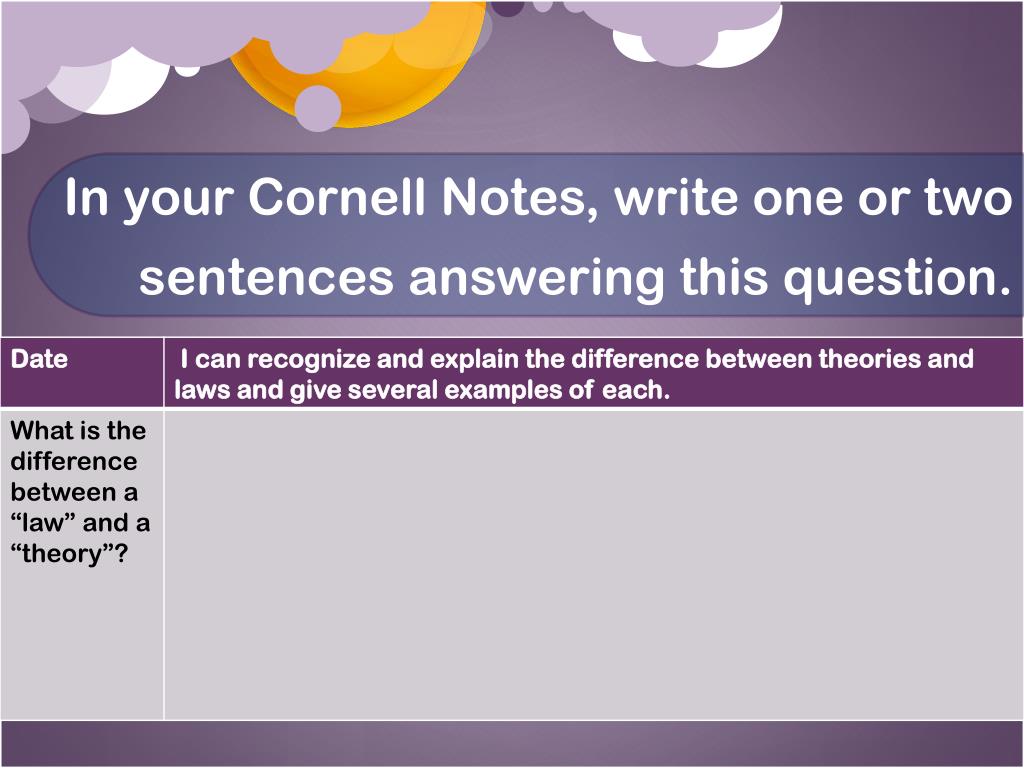The height and width of the screenshot is (768, 1024).
Task: Click the empty gray notes answer area
Action: [x=593, y=565]
